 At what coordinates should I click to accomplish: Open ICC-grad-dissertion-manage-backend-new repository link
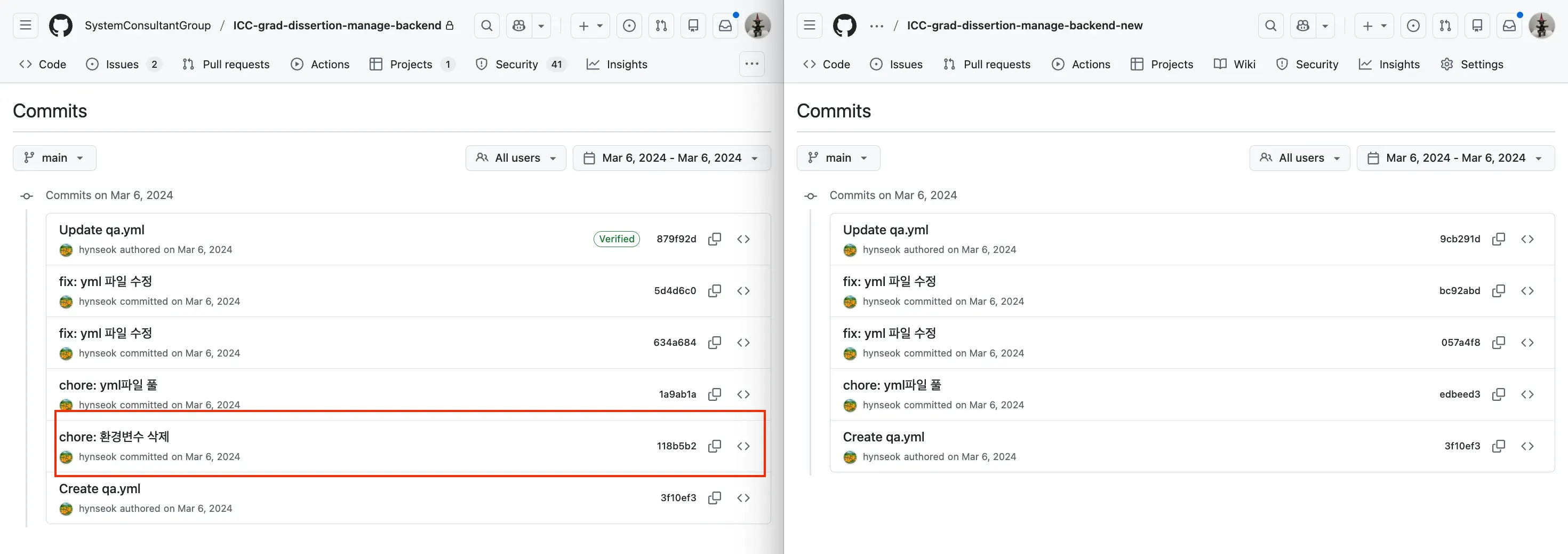click(1025, 26)
